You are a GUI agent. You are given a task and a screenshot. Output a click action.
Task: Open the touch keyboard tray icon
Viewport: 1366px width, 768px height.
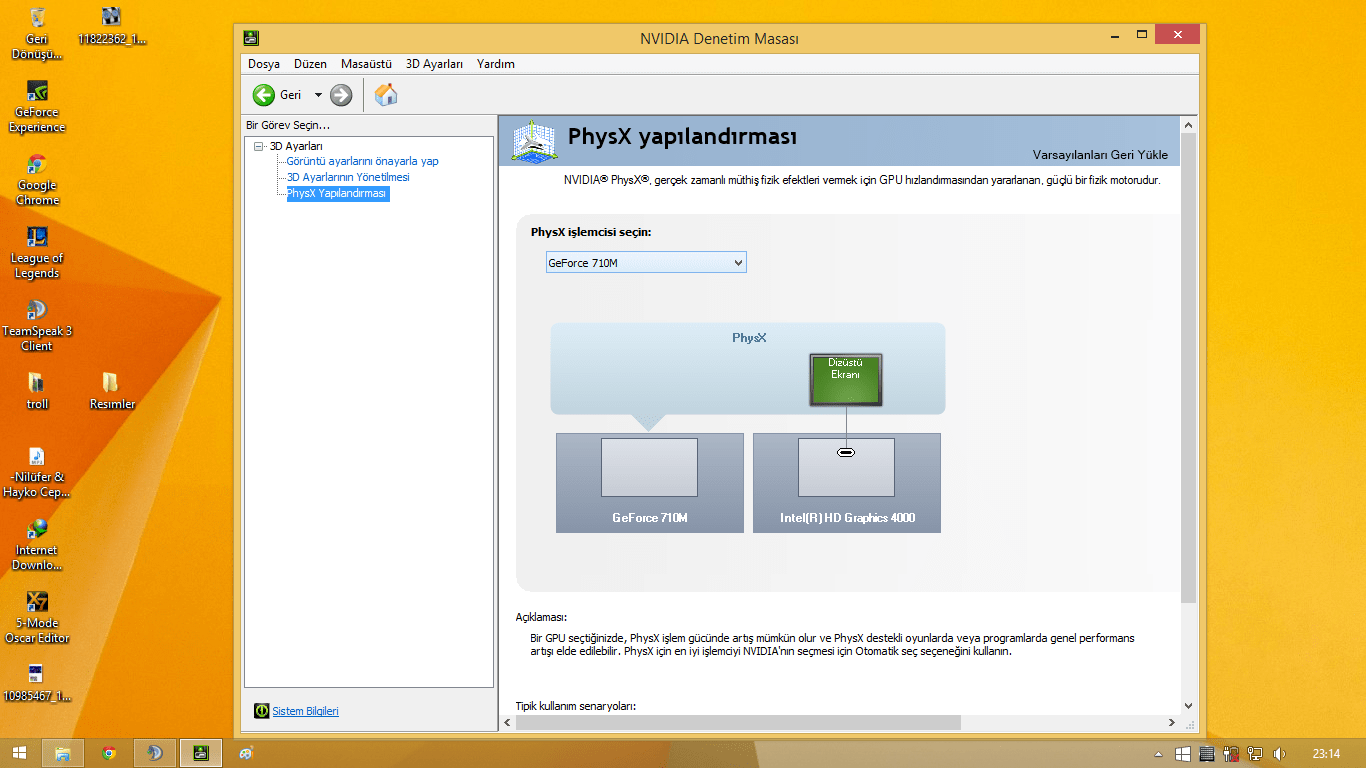1207,753
